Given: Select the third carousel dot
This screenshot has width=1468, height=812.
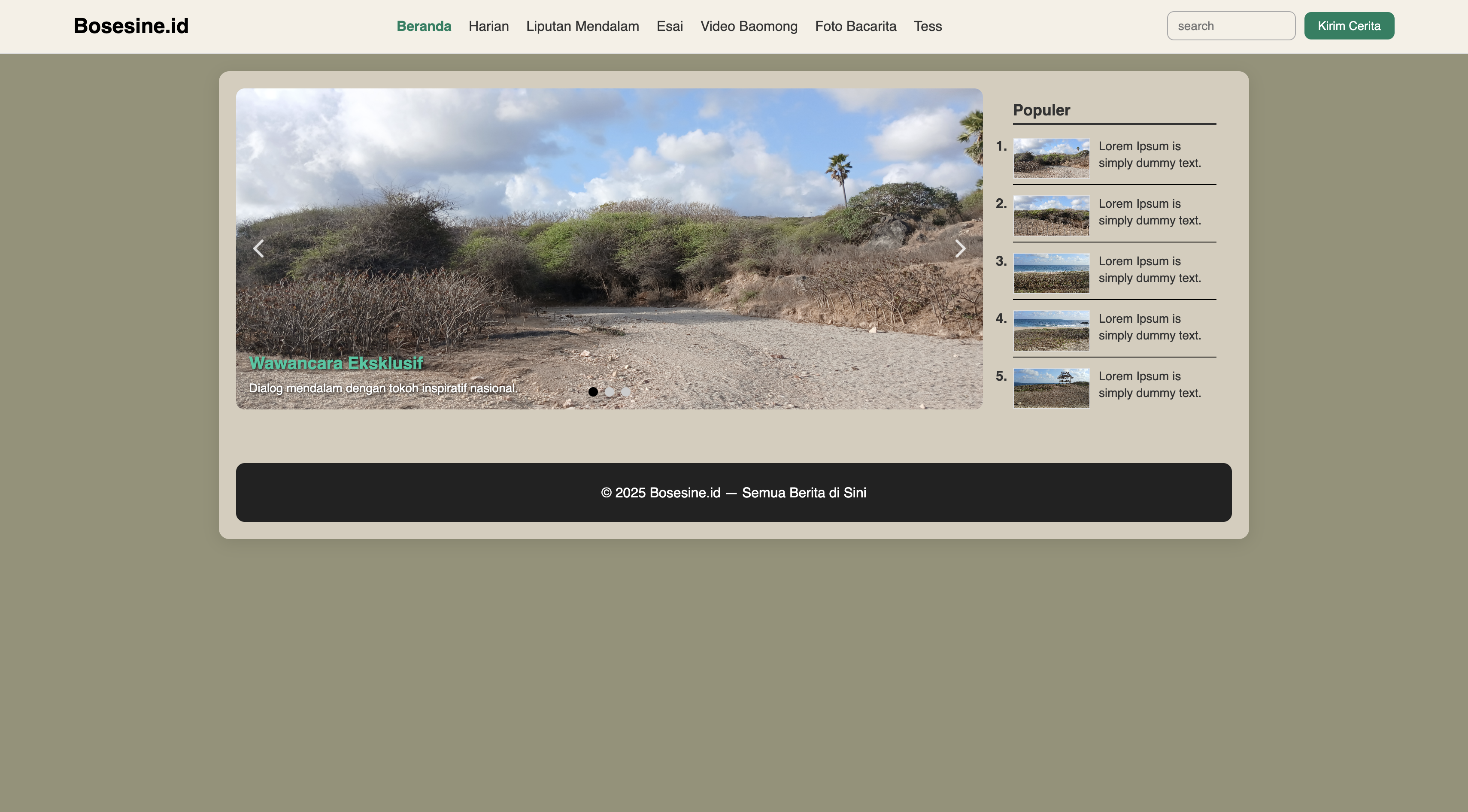Looking at the screenshot, I should tap(626, 391).
